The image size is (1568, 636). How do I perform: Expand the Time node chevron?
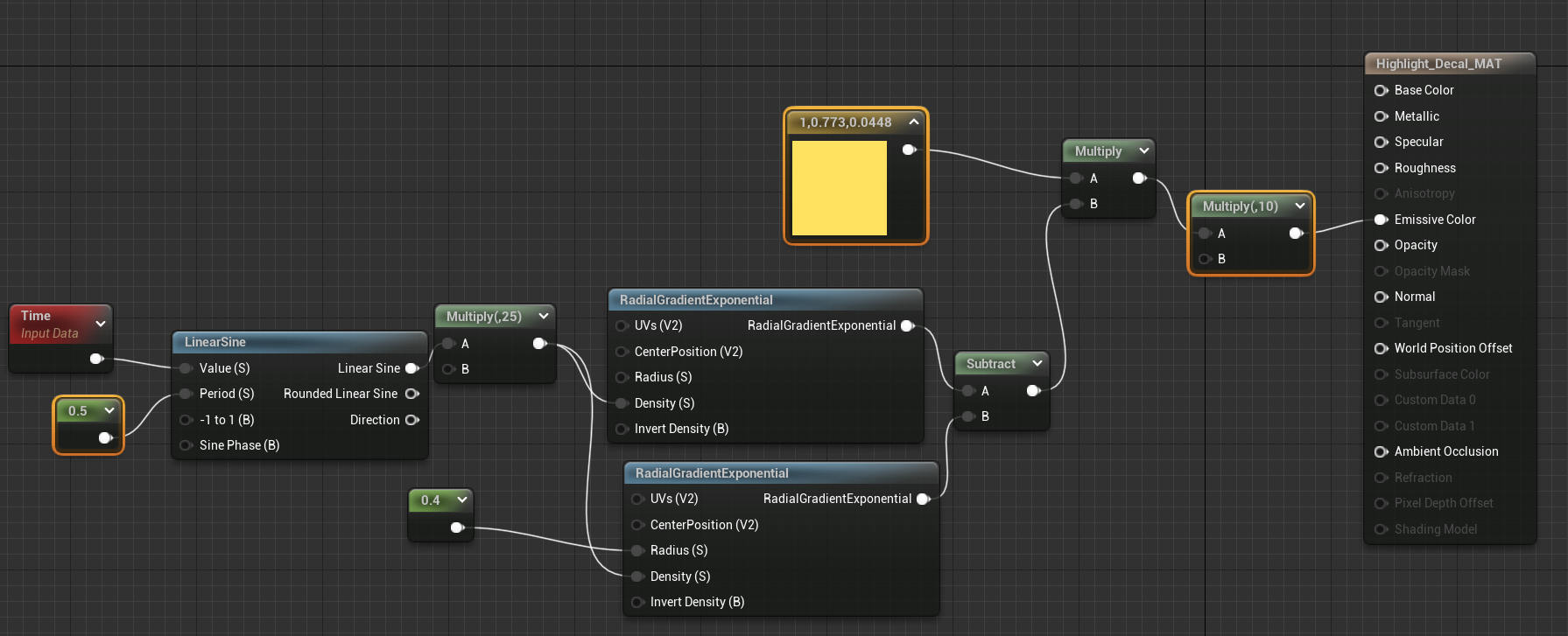point(101,324)
